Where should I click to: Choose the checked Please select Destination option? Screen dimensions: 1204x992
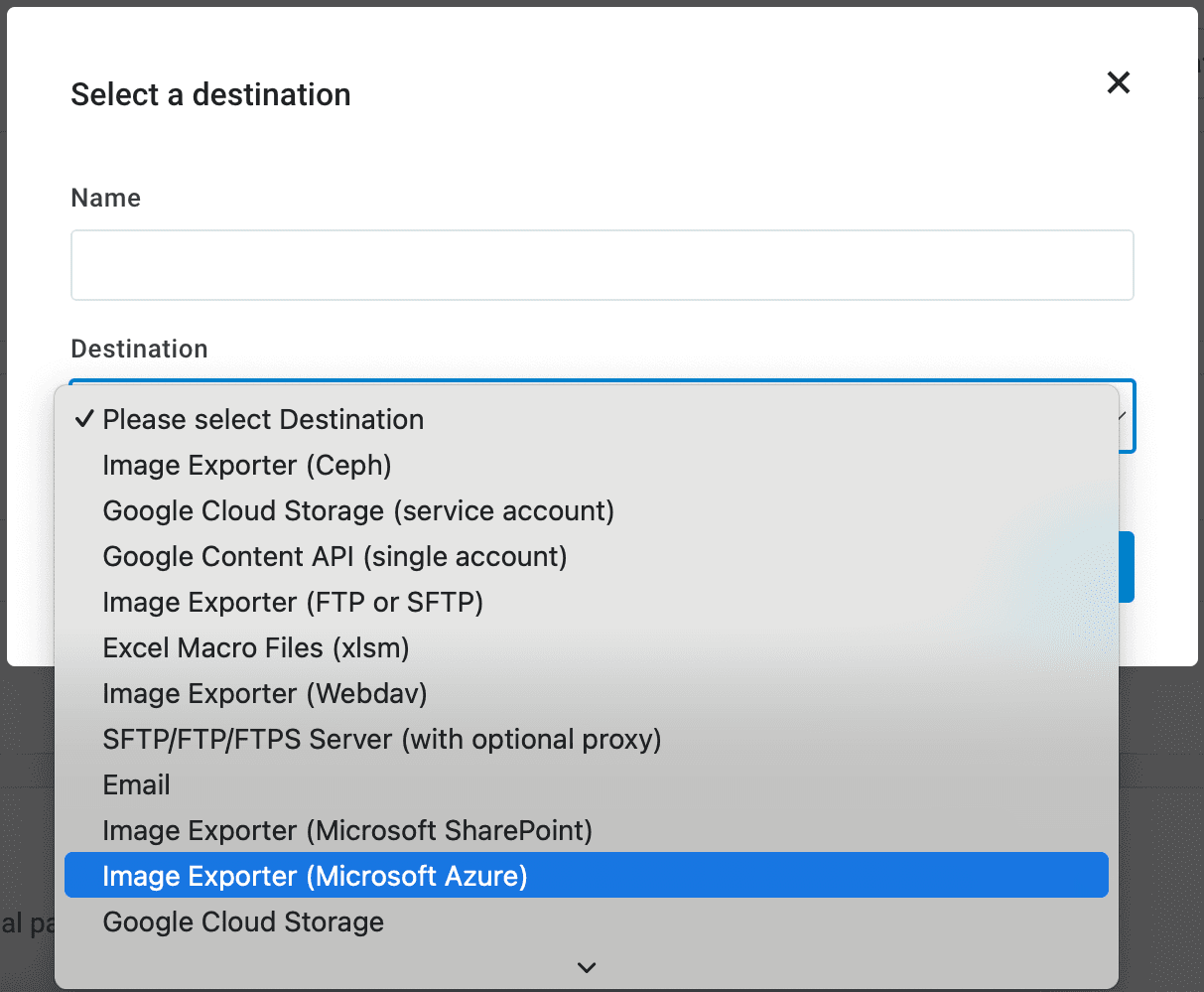(263, 420)
